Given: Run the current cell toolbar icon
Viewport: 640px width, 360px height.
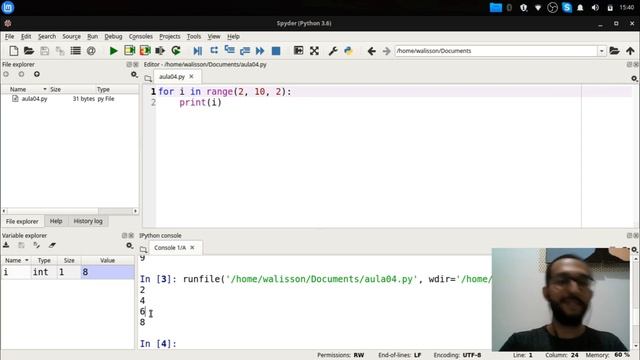Looking at the screenshot, I should point(129,51).
